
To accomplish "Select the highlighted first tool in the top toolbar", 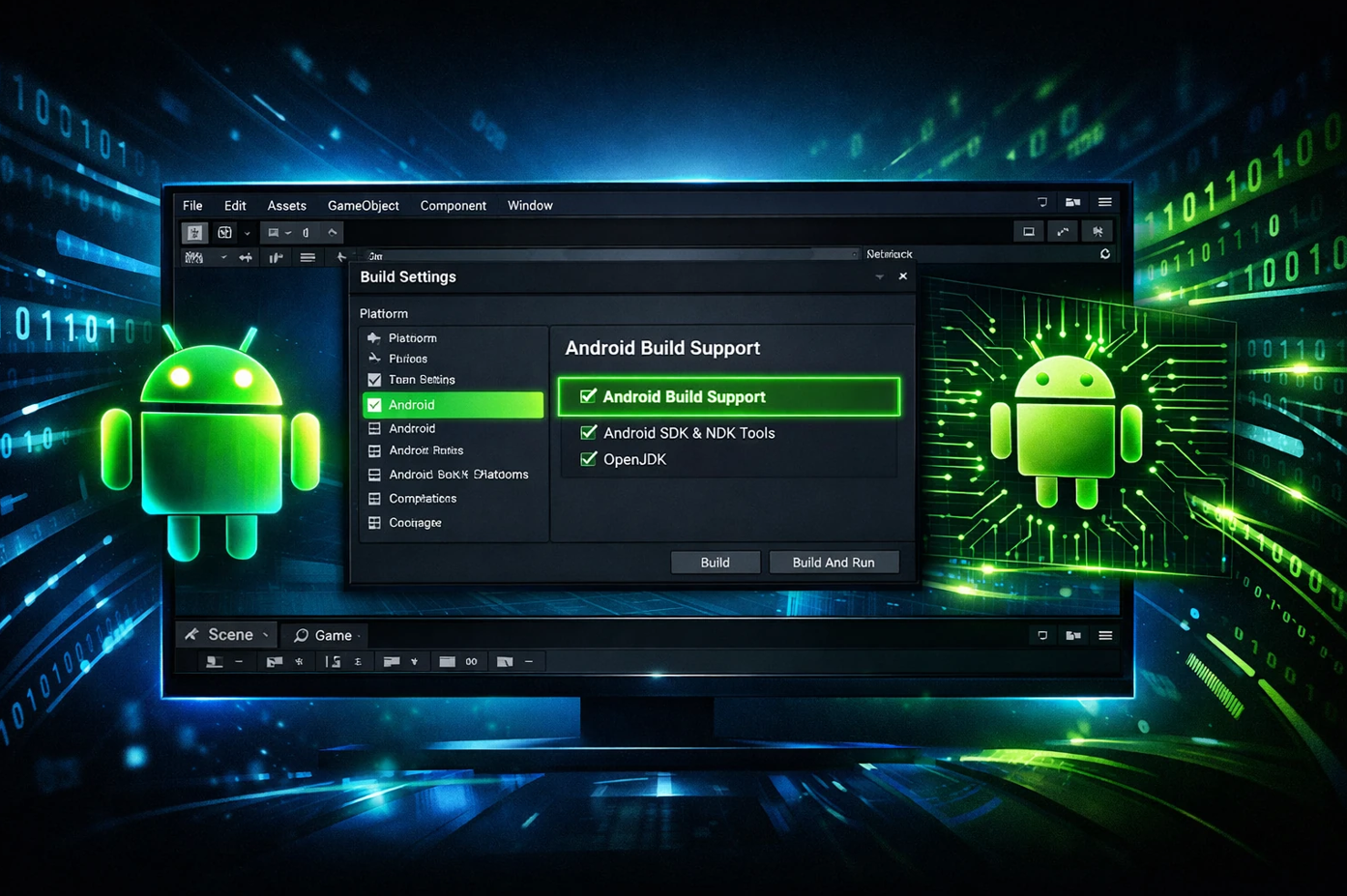I will coord(194,233).
